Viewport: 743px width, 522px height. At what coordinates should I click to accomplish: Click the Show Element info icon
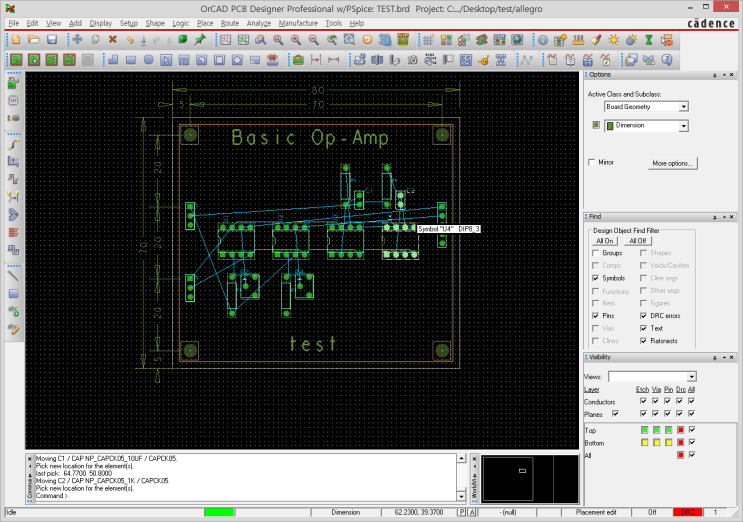543,40
